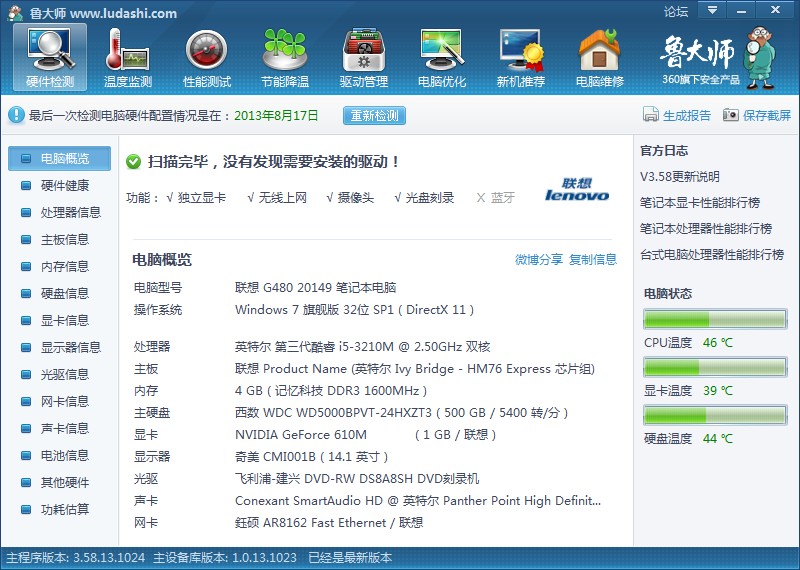Click the HM76 Express motherboard value
The width and height of the screenshot is (800, 570).
415,369
